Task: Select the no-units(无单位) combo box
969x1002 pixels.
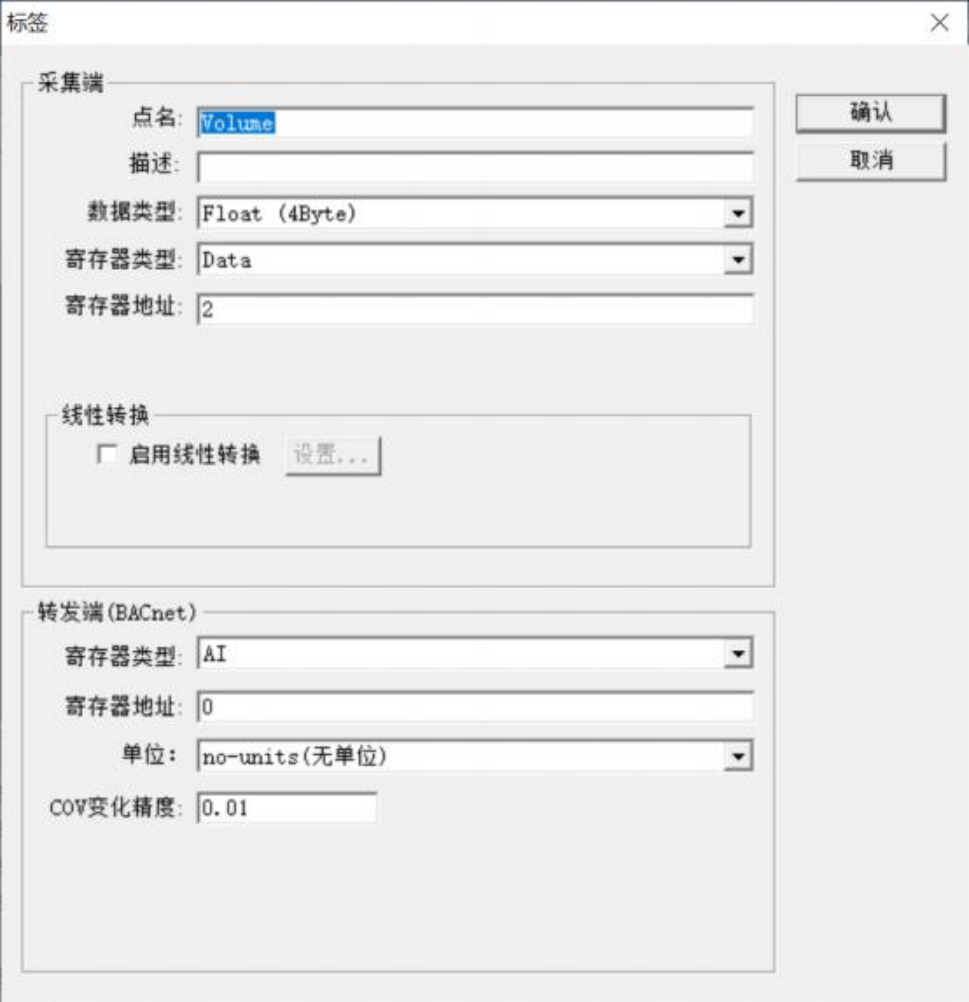Action: (476, 757)
